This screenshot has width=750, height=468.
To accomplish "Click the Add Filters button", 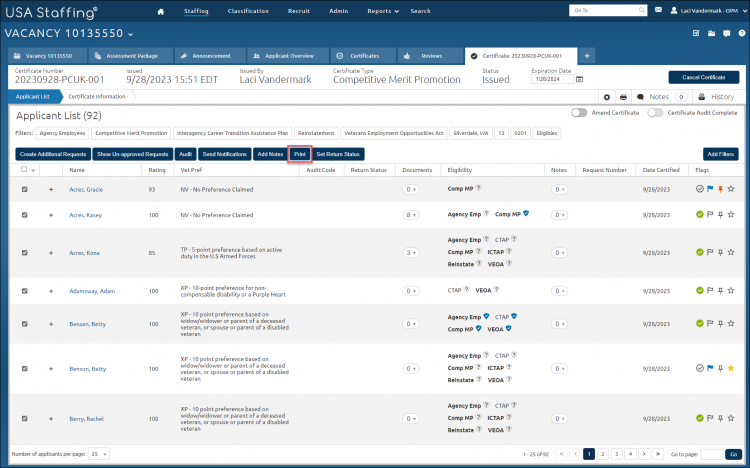I will click(x=720, y=154).
